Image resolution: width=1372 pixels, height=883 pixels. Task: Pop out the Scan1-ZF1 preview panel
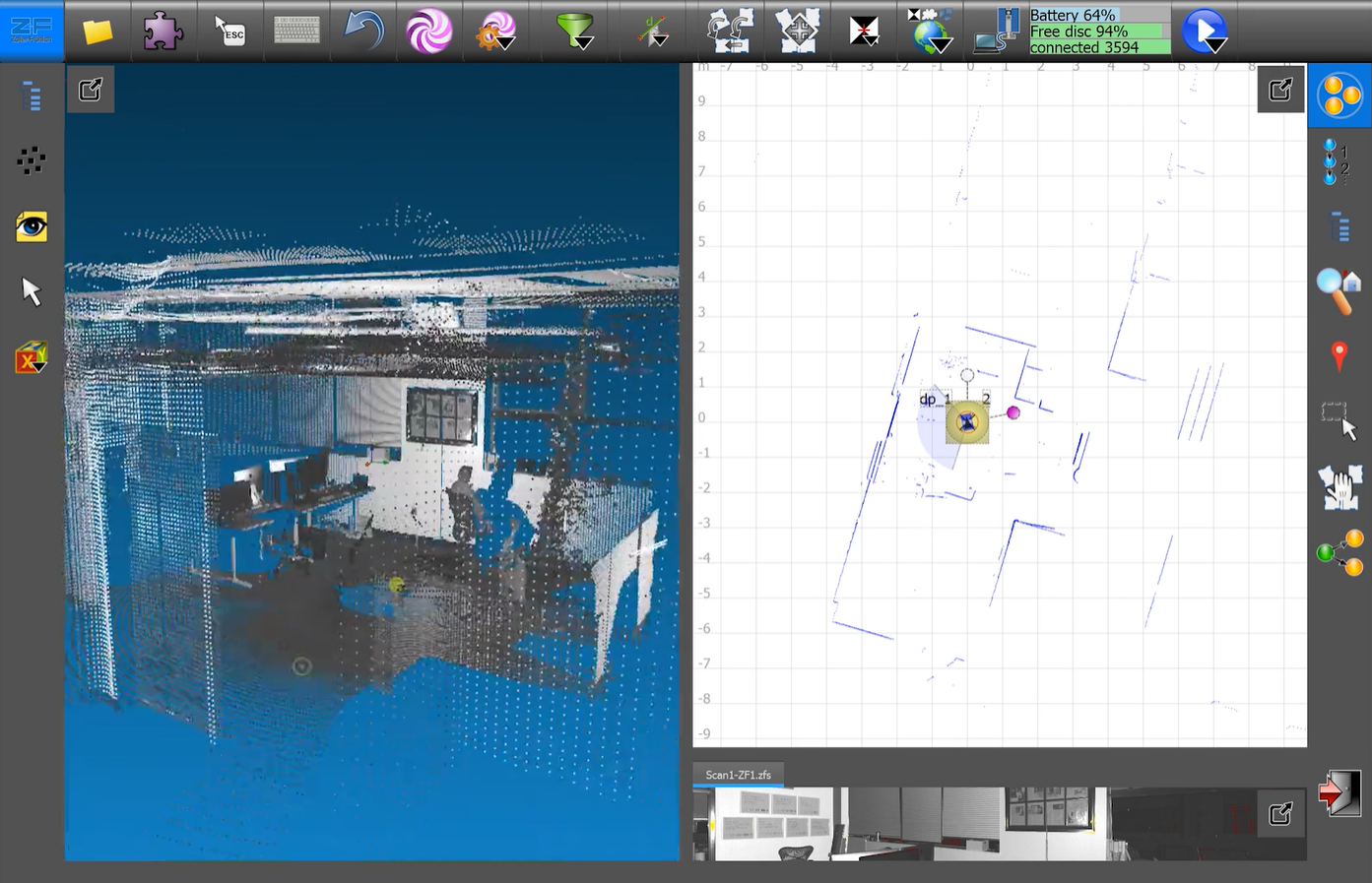1280,813
